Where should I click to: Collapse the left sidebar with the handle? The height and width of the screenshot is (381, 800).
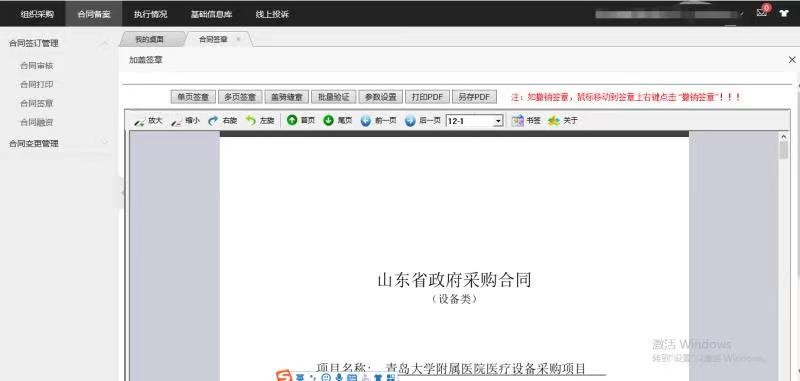122,193
